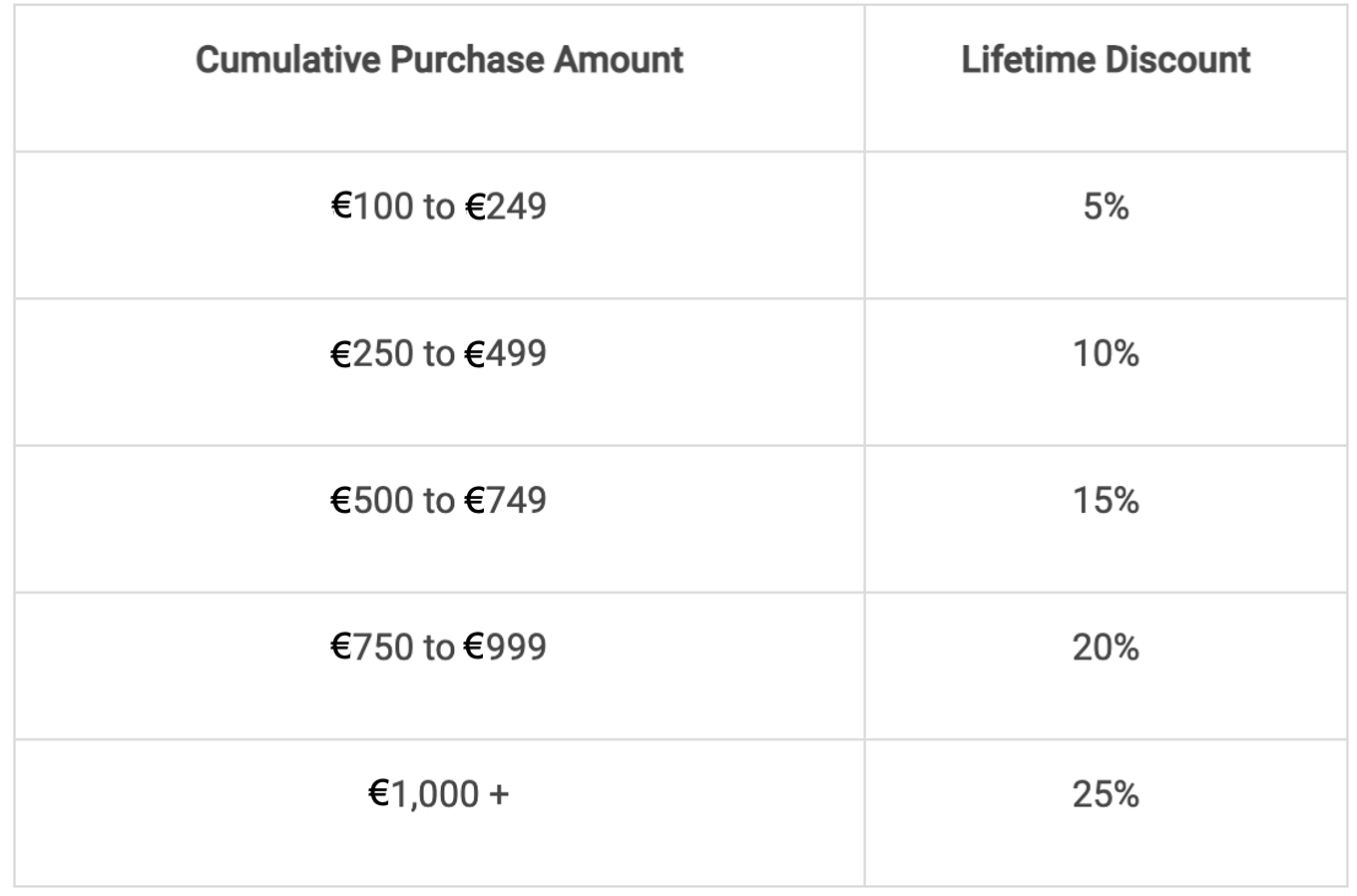Select the 5% discount cell
This screenshot has height=896, width=1357.
tap(1106, 207)
